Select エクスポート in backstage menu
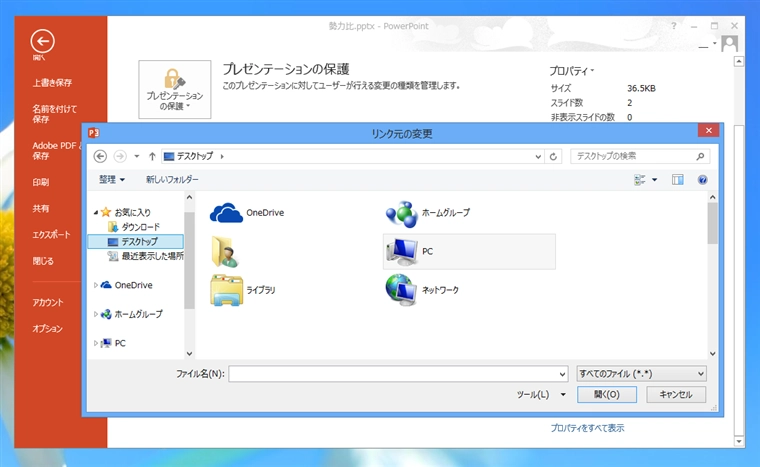Viewport: 760px width, 467px height. click(x=51, y=235)
